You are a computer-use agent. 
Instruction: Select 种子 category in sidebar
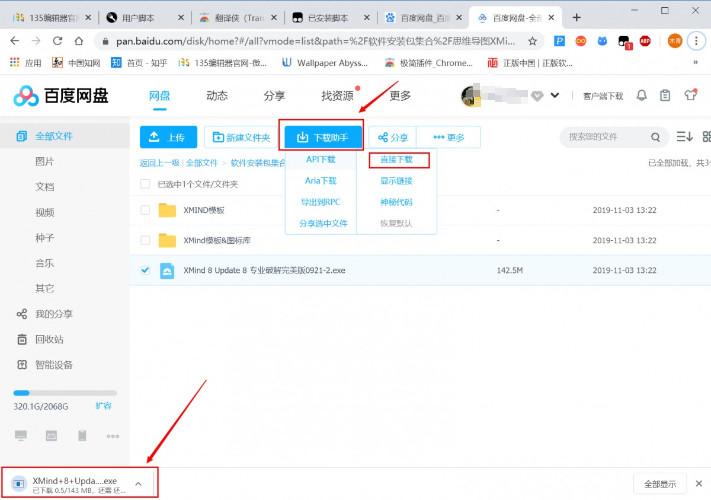[x=44, y=238]
